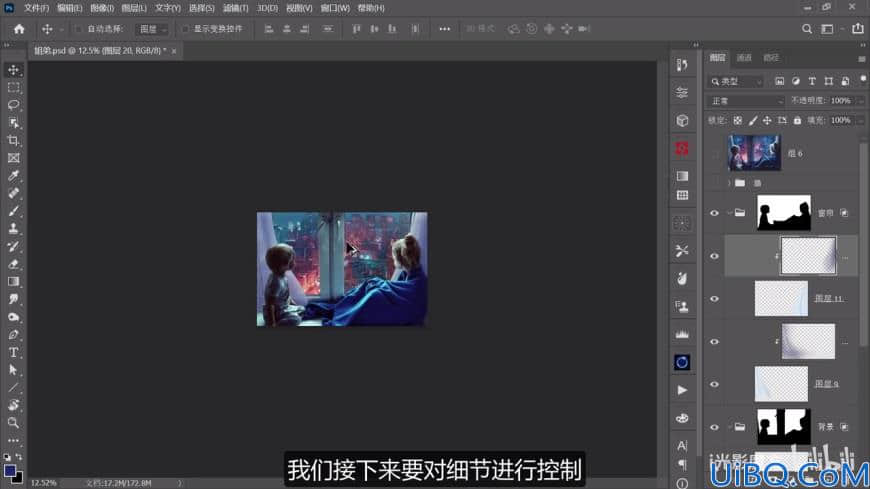
Task: Select the Rectangular Marquee tool
Action: [13, 88]
